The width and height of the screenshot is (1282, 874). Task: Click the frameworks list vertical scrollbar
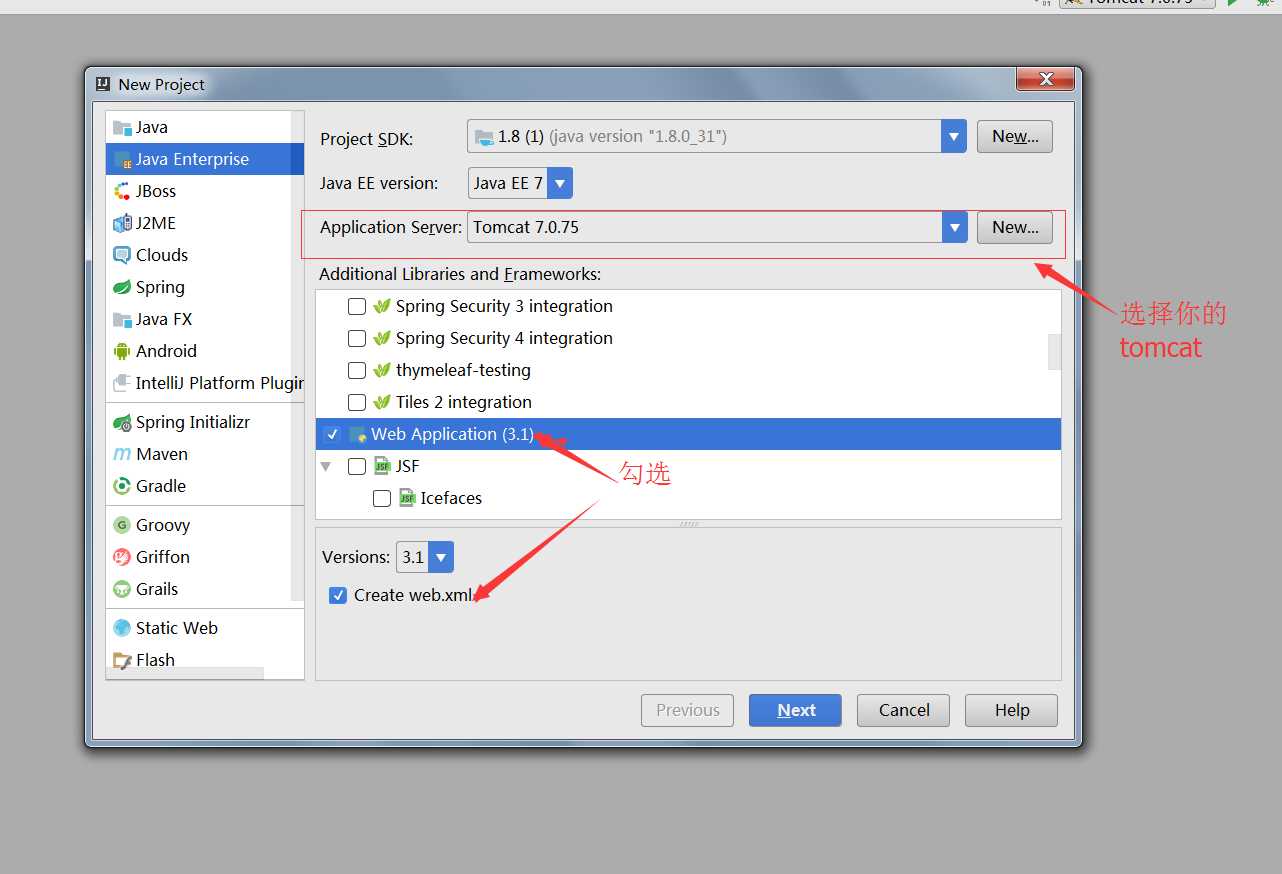click(x=1054, y=352)
